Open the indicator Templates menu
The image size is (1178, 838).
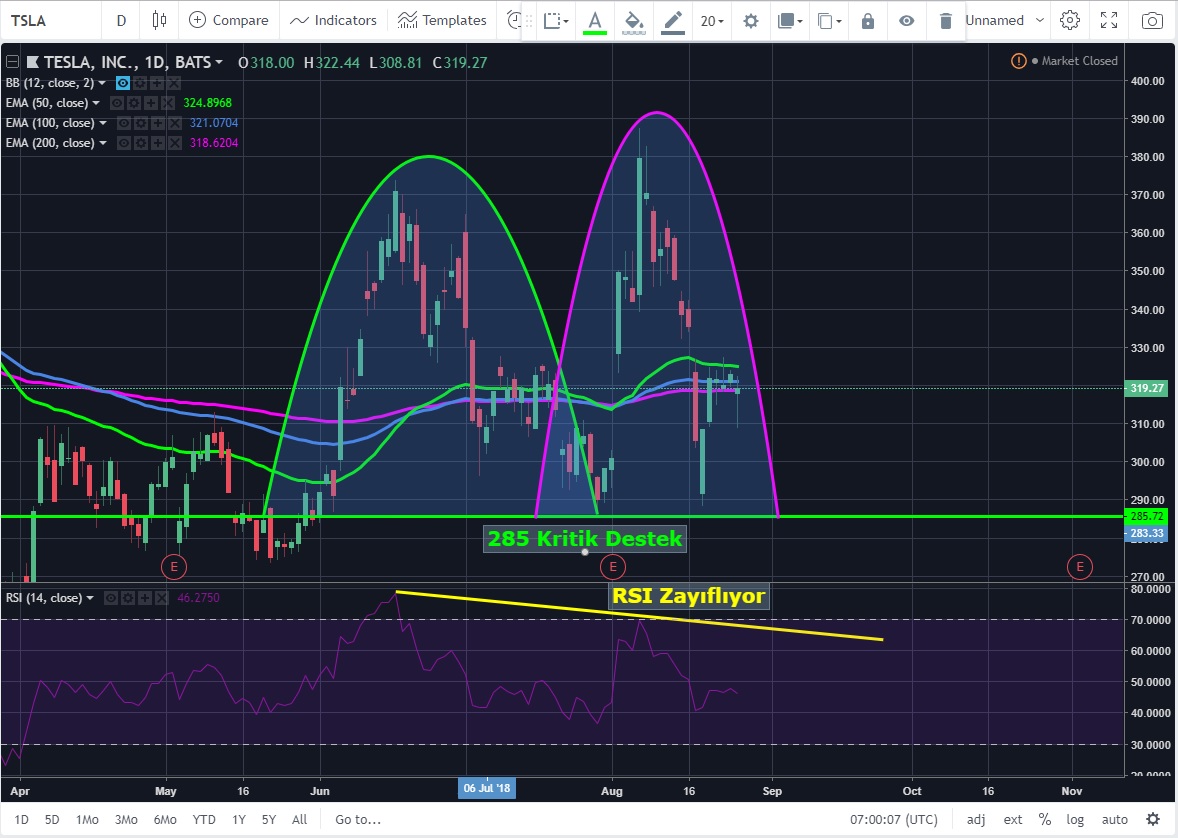tap(442, 20)
